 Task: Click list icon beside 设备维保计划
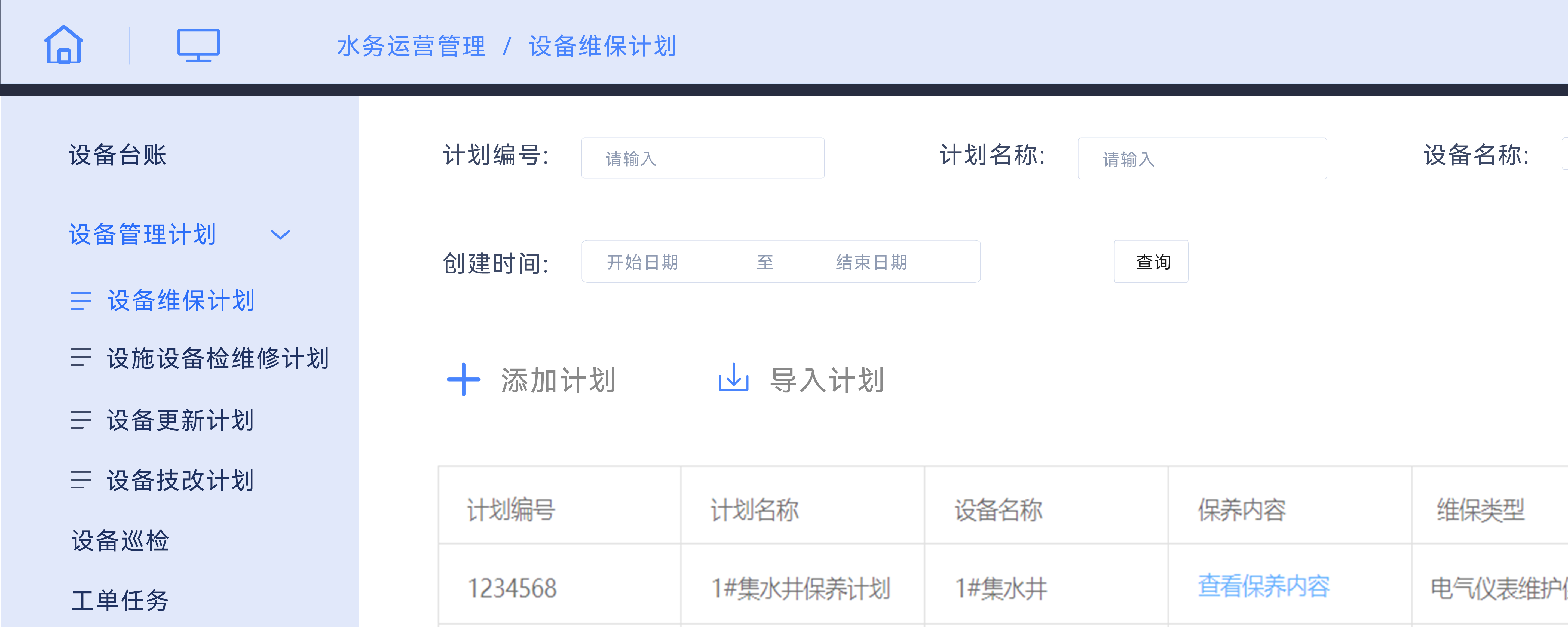pos(81,301)
